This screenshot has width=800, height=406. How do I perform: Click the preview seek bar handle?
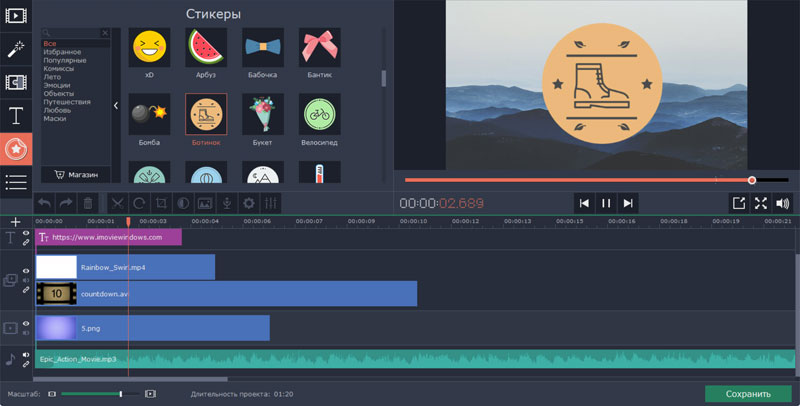[752, 180]
